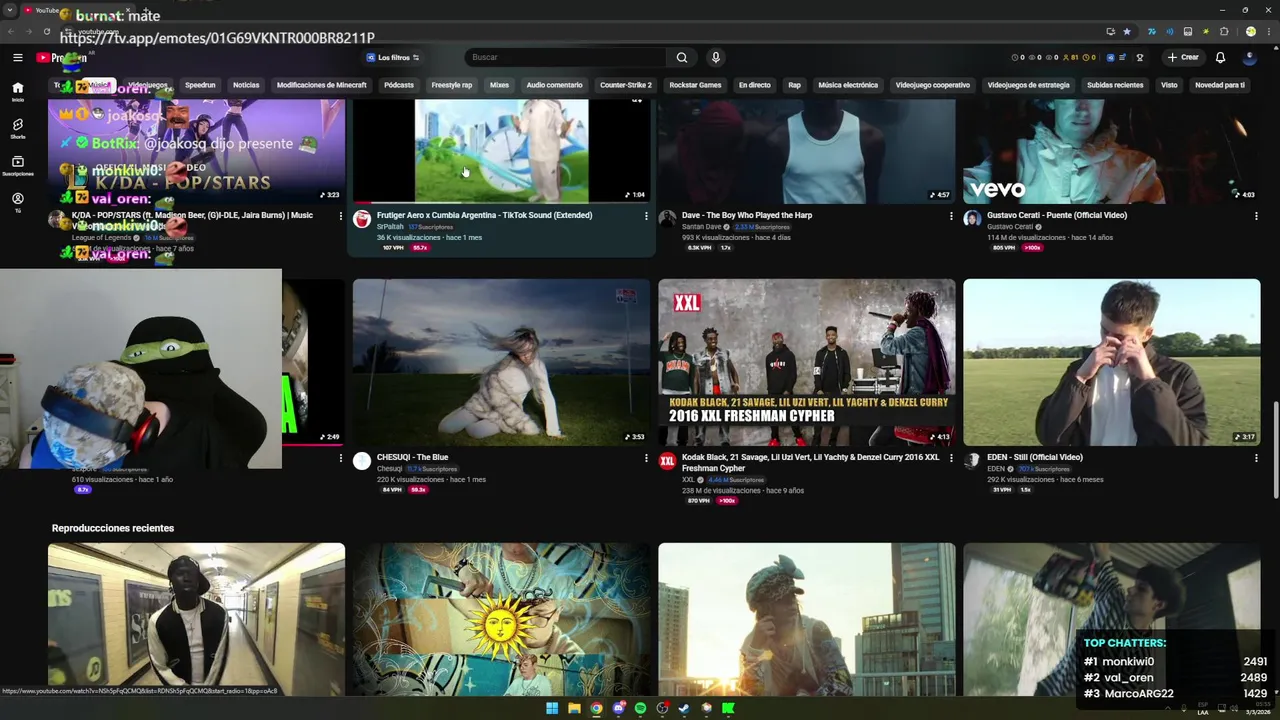This screenshot has height=720, width=1280.
Task: Play the CHESUQI The Blue thumbnail
Action: pyautogui.click(x=501, y=362)
